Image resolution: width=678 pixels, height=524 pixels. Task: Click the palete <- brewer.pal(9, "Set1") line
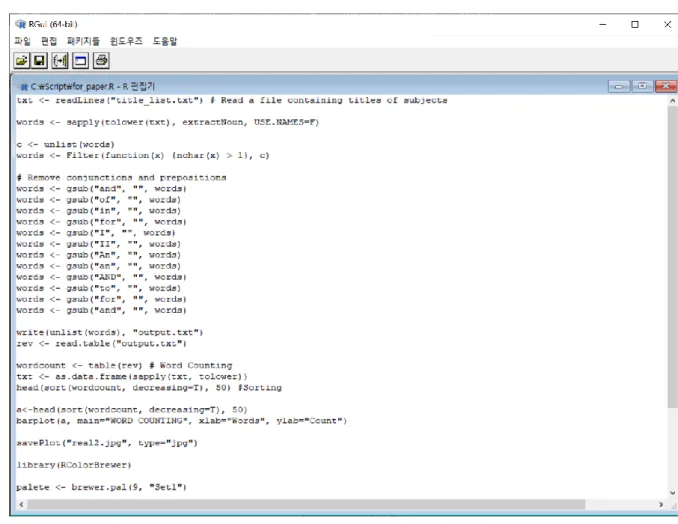click(101, 487)
